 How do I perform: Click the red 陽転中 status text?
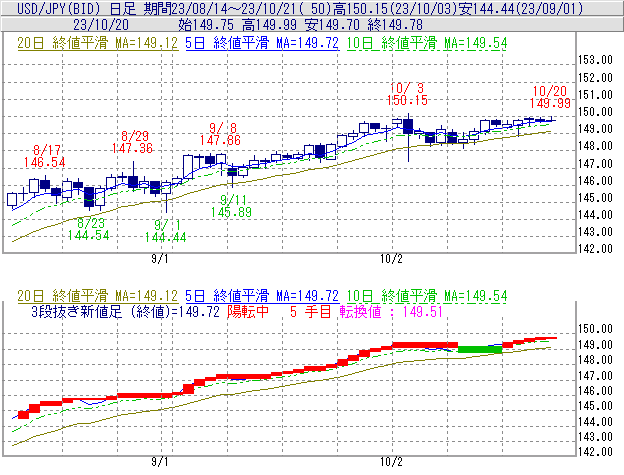coord(248,311)
